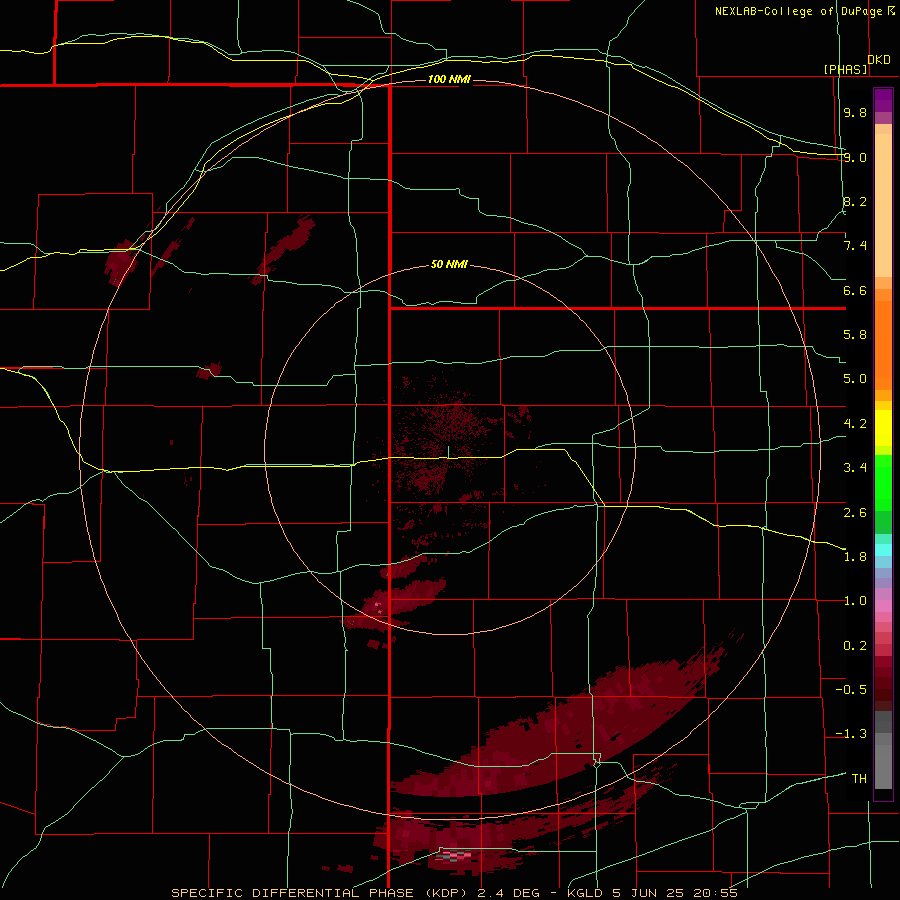Click the 9.0 scale value
The height and width of the screenshot is (900, 900).
(x=855, y=157)
